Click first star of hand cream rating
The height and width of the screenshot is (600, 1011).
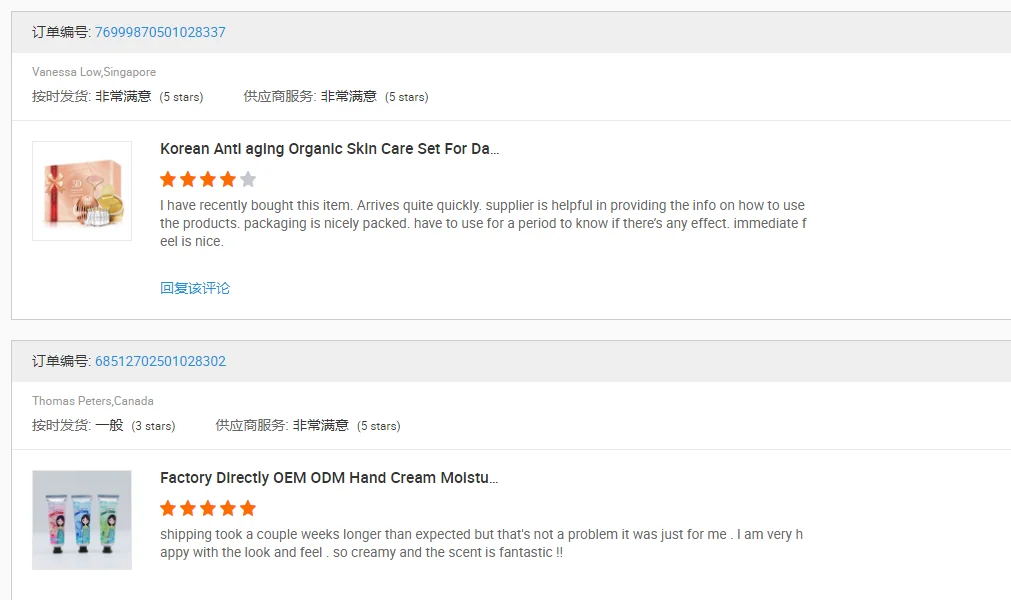(x=168, y=508)
